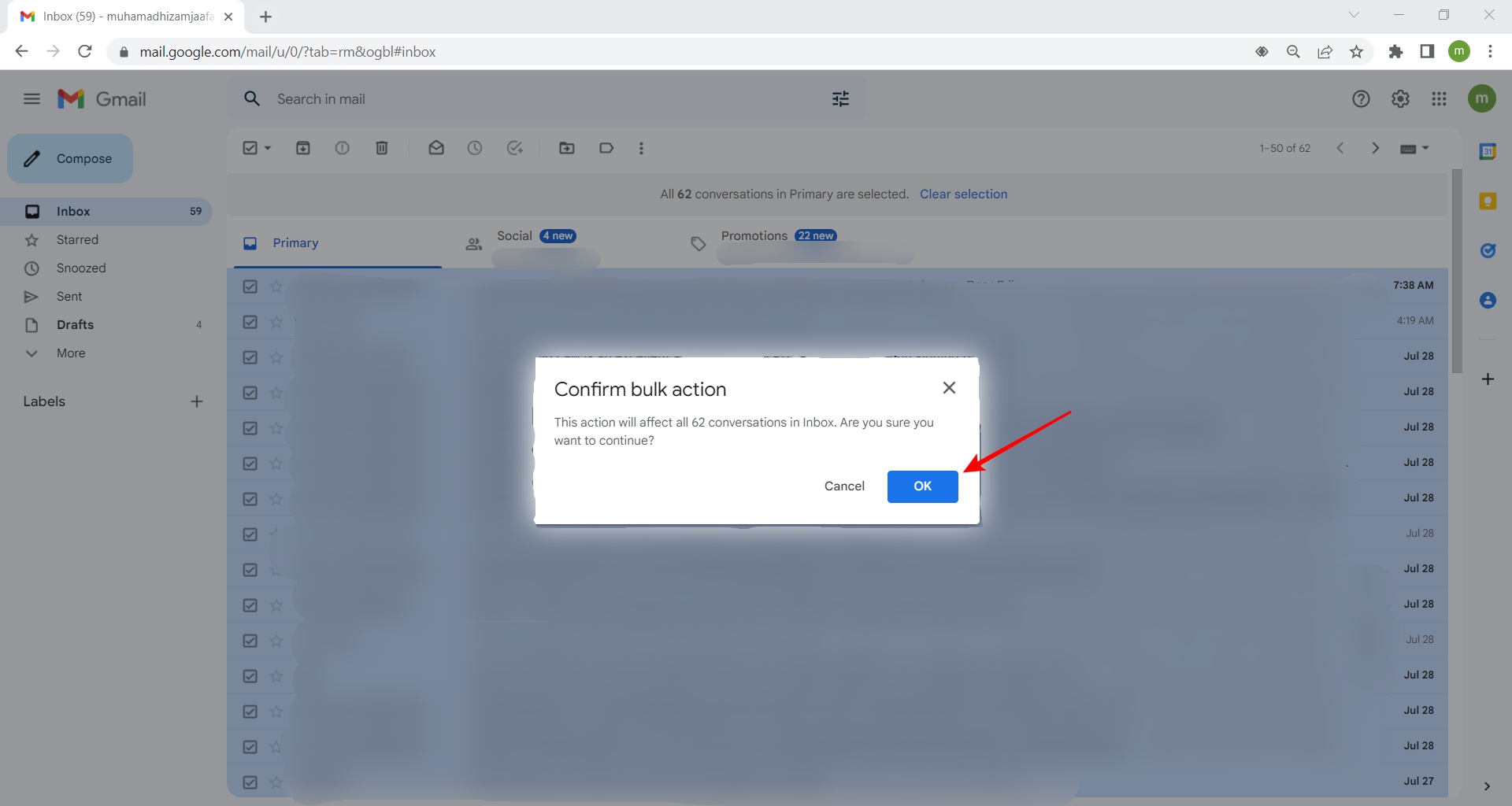The width and height of the screenshot is (1512, 806).
Task: Report selected conversations as spam
Action: pyautogui.click(x=343, y=148)
